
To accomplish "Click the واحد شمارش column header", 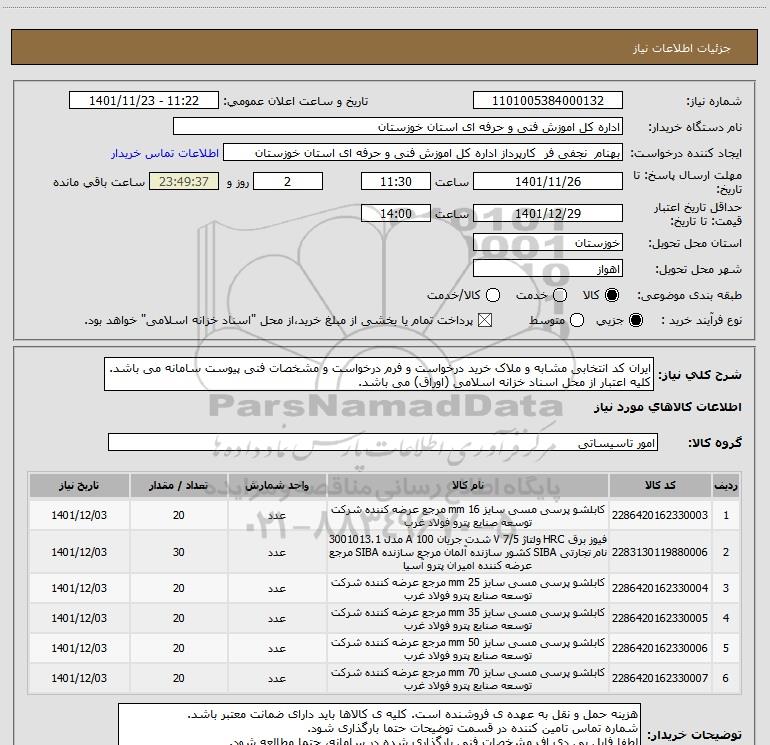I will coord(277,485).
